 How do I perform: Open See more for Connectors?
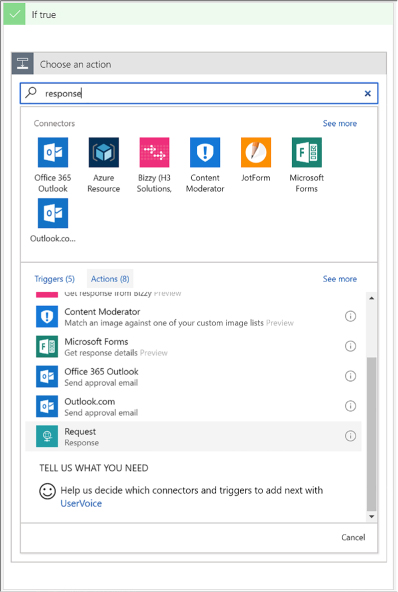339,123
